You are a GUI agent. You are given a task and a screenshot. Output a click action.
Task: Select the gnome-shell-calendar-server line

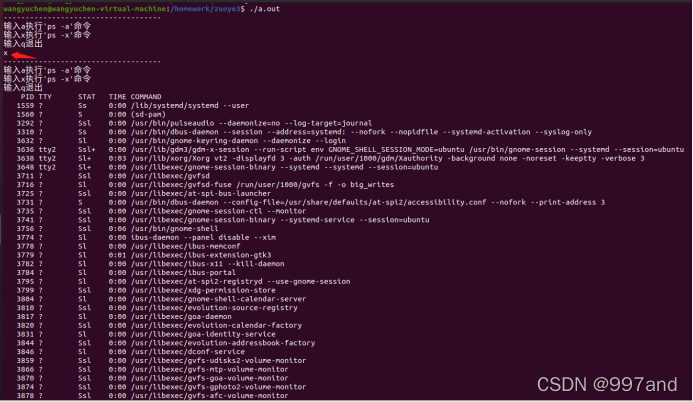[161, 299]
